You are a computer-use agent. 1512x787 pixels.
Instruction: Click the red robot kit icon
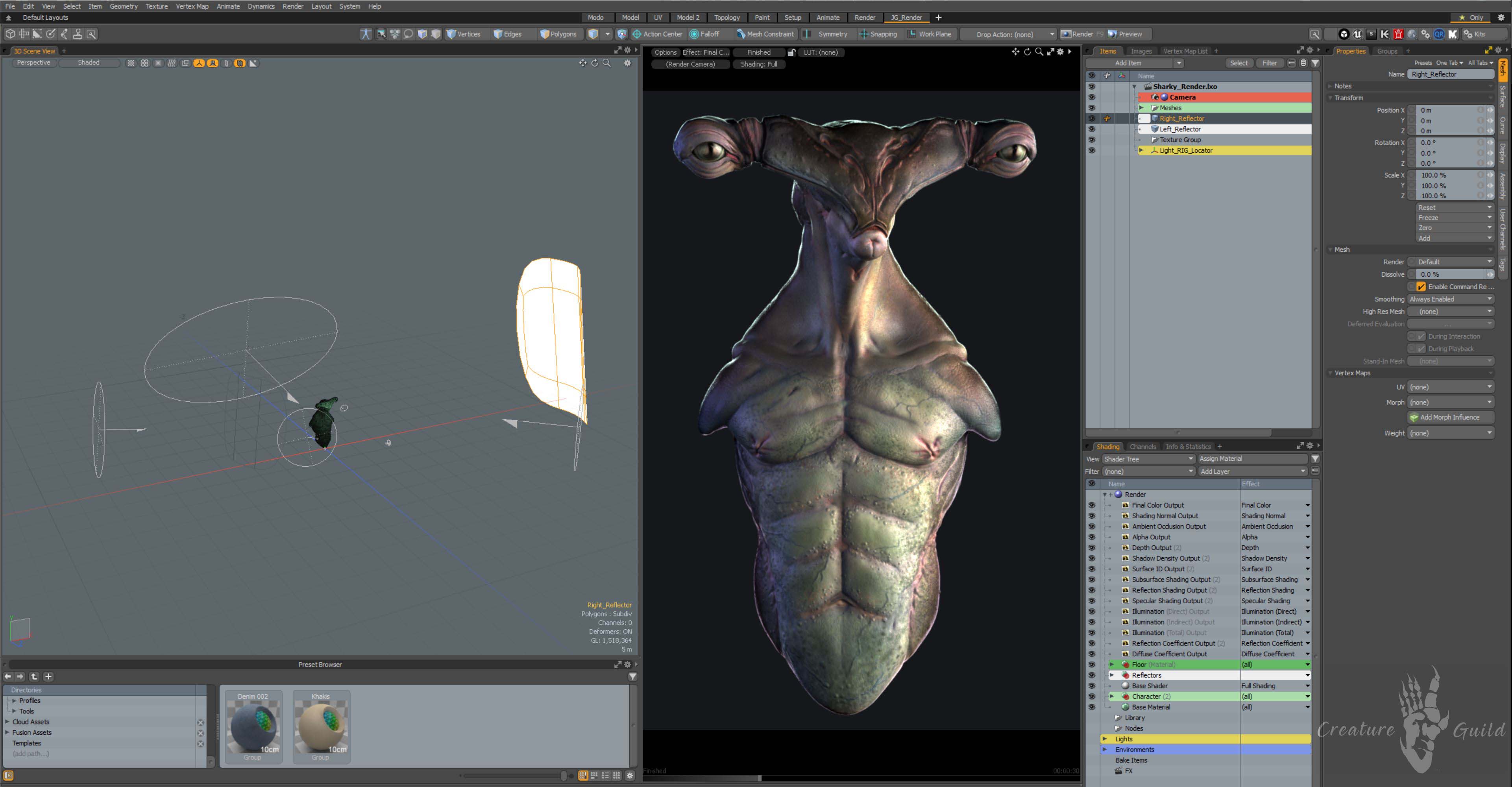[1398, 34]
